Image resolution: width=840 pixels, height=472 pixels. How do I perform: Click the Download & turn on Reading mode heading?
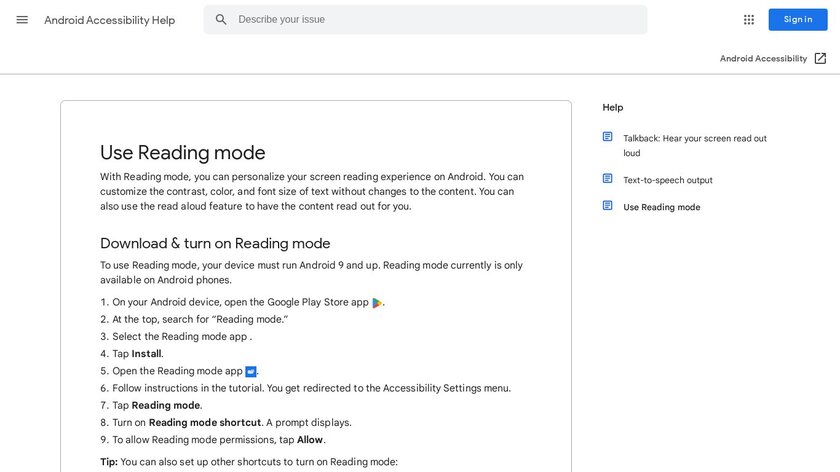[x=215, y=243]
